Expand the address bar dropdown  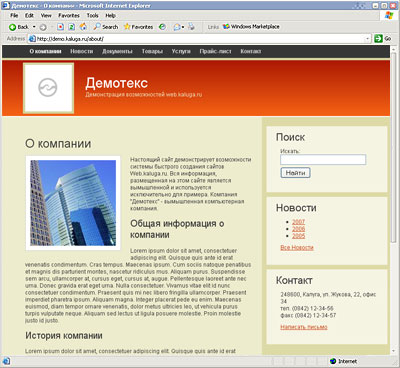pos(367,39)
